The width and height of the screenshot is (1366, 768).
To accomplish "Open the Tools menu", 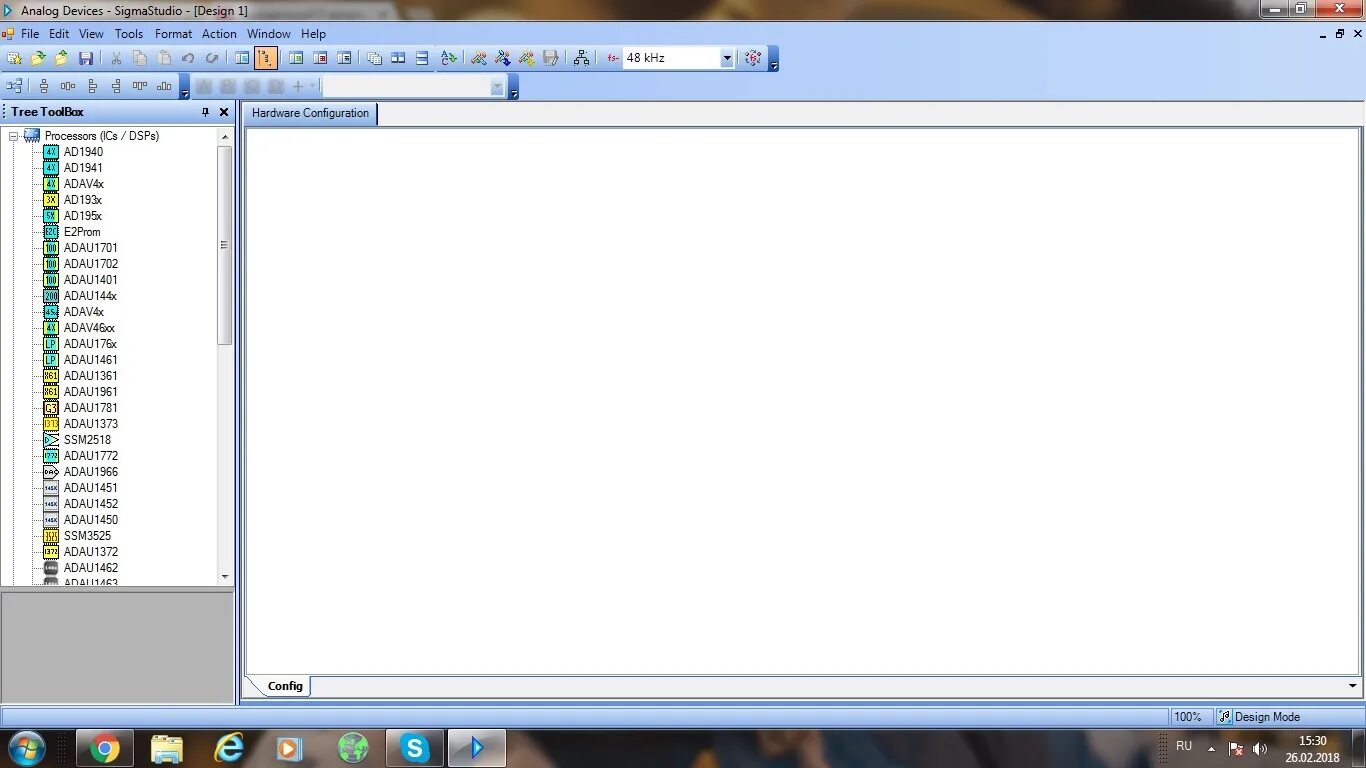I will pyautogui.click(x=129, y=34).
